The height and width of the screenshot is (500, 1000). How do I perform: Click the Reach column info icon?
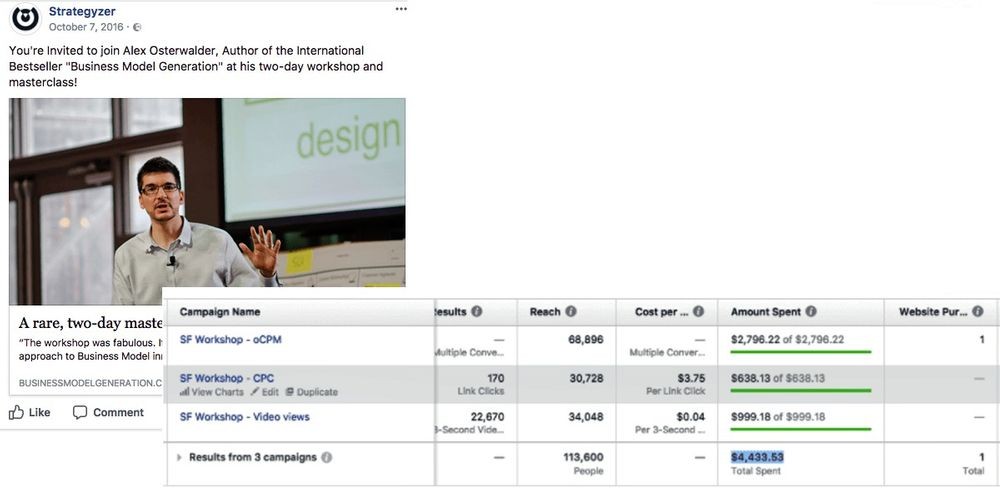[571, 312]
